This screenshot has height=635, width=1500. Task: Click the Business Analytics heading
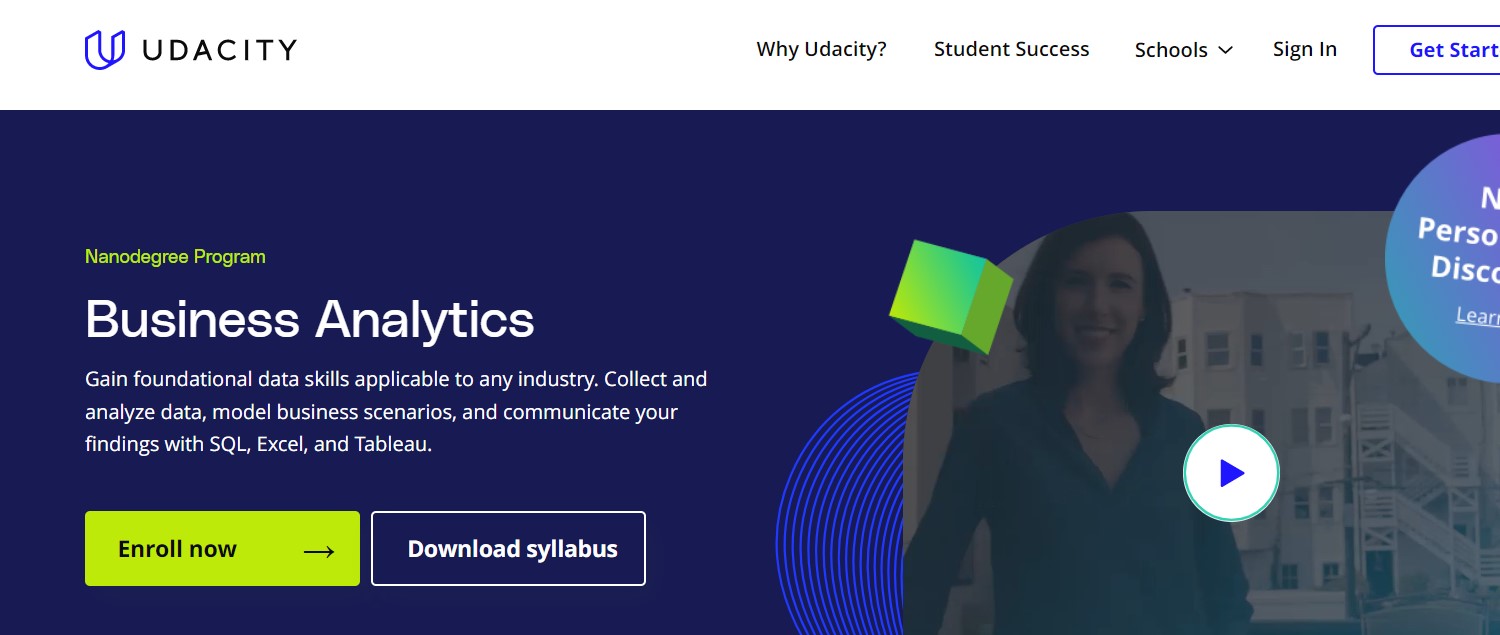pos(310,320)
